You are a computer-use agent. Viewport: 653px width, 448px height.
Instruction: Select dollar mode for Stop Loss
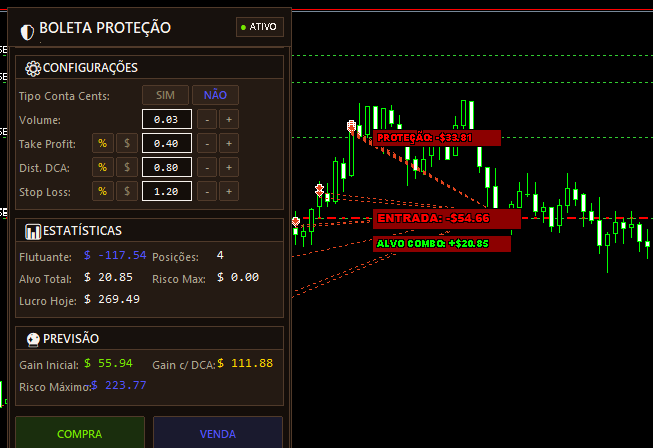pos(127,192)
